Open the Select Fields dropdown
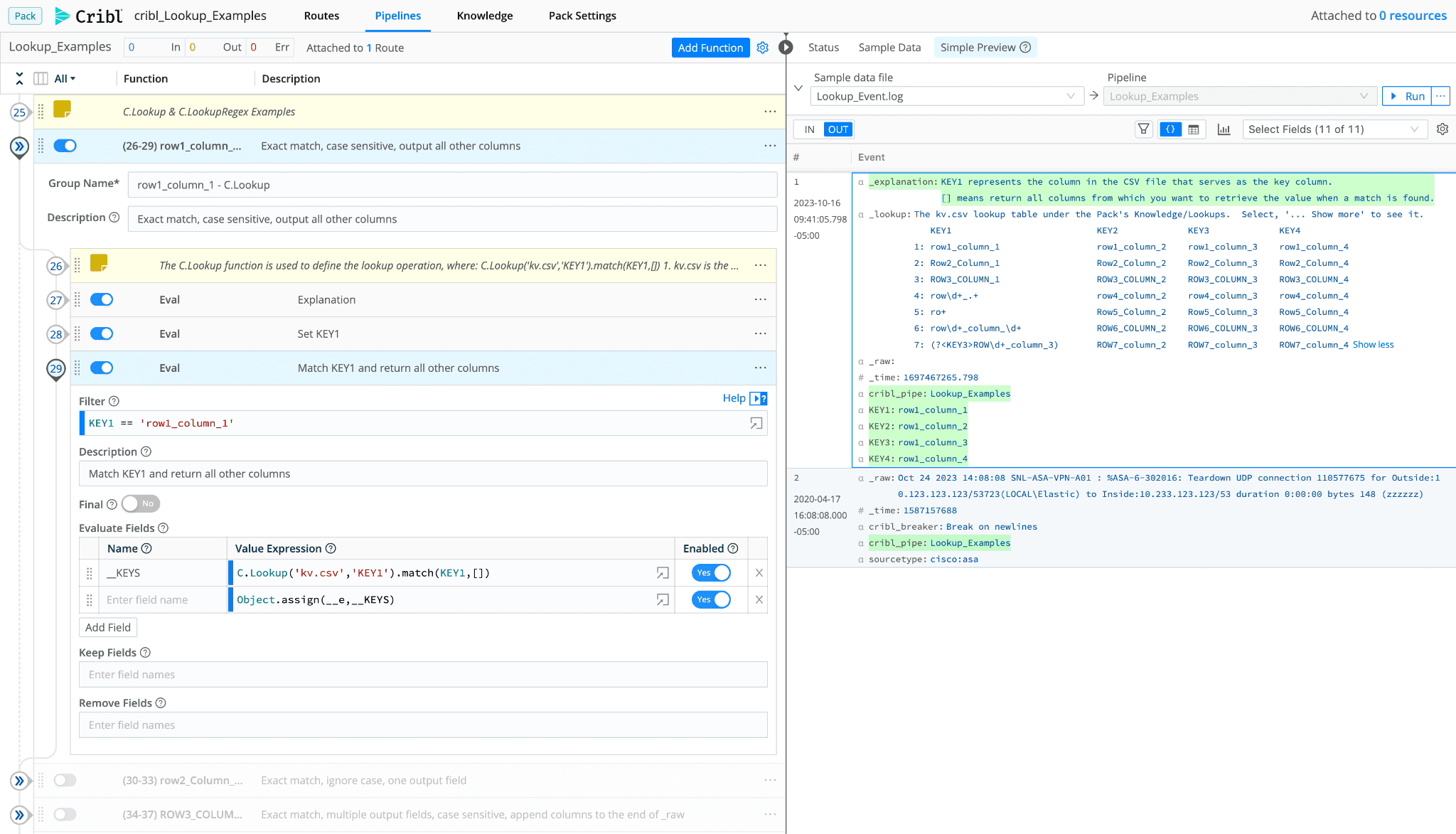Screen dimensions: 1456x834 coord(1334,129)
